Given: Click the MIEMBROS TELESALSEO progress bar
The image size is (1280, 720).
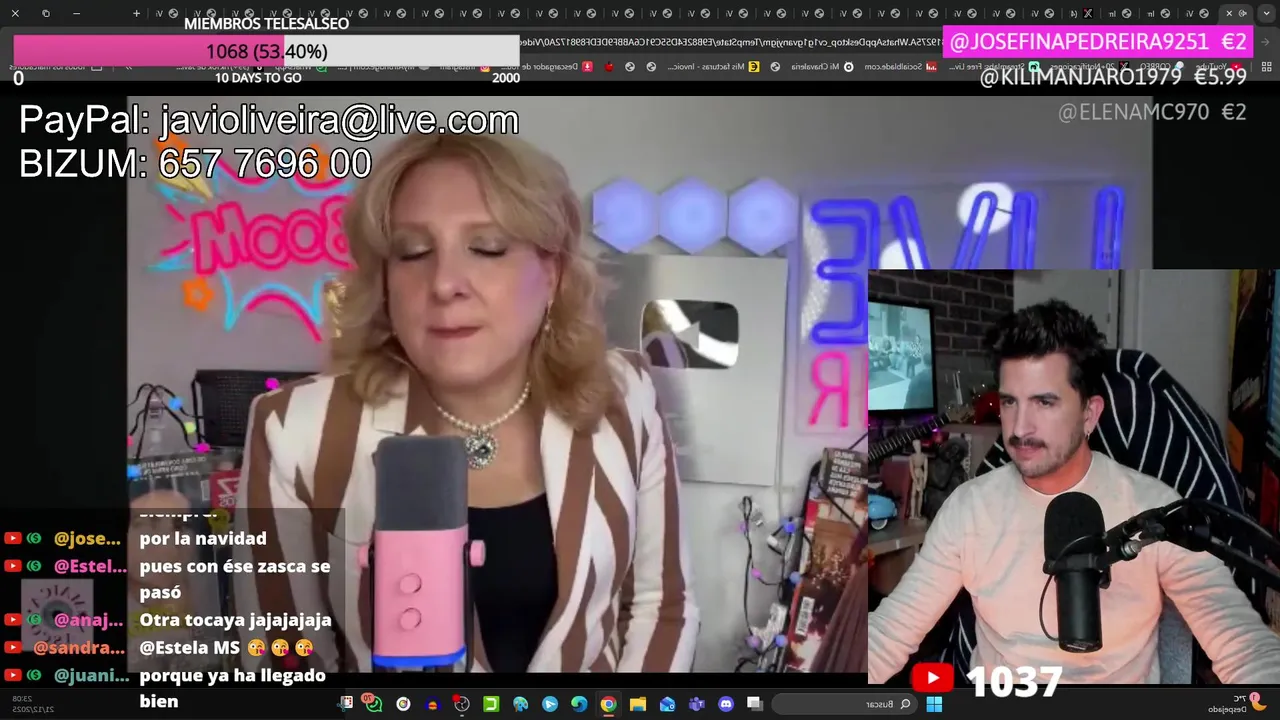Looking at the screenshot, I should click(266, 51).
